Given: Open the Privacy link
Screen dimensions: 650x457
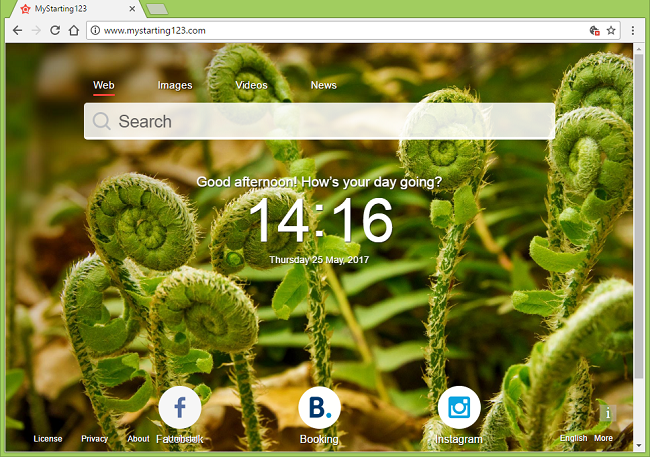Looking at the screenshot, I should 94,438.
